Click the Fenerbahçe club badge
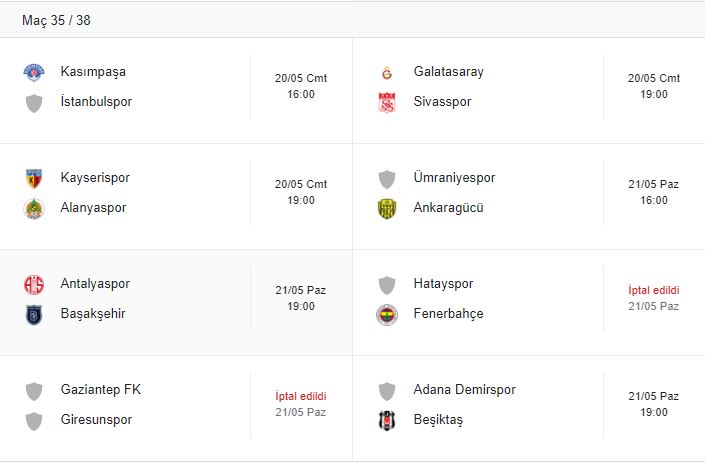Image resolution: width=705 pixels, height=463 pixels. coord(387,314)
